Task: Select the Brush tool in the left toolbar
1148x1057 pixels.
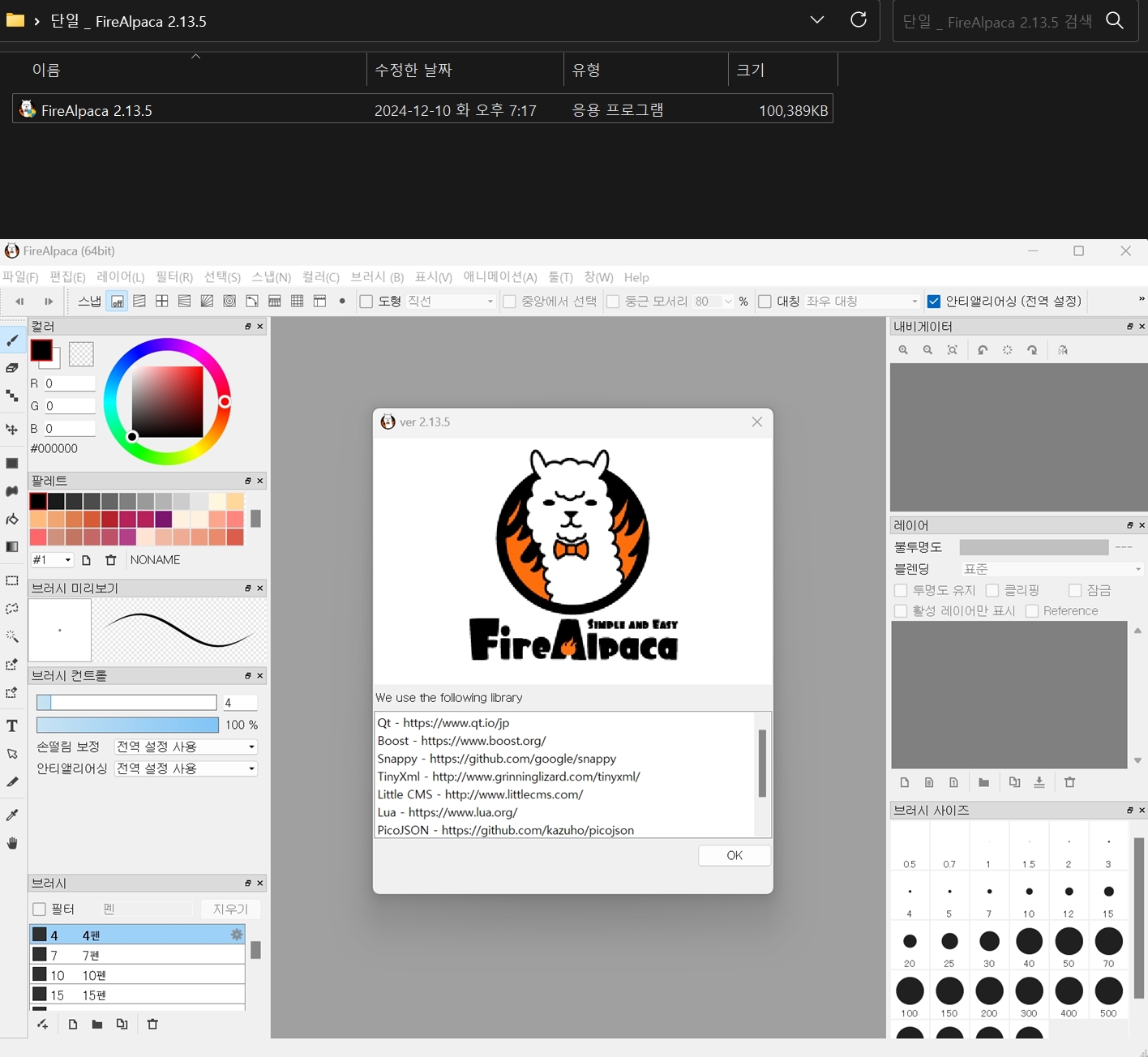Action: click(12, 340)
